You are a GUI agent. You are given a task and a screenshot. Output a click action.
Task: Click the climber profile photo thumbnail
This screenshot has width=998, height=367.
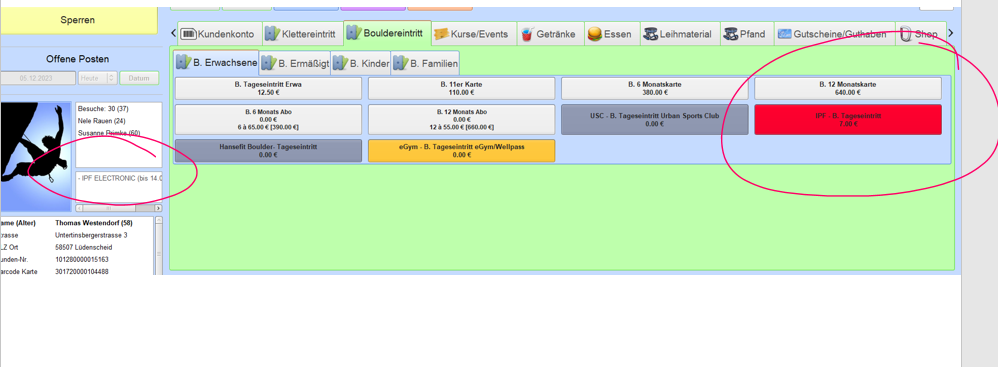click(36, 149)
